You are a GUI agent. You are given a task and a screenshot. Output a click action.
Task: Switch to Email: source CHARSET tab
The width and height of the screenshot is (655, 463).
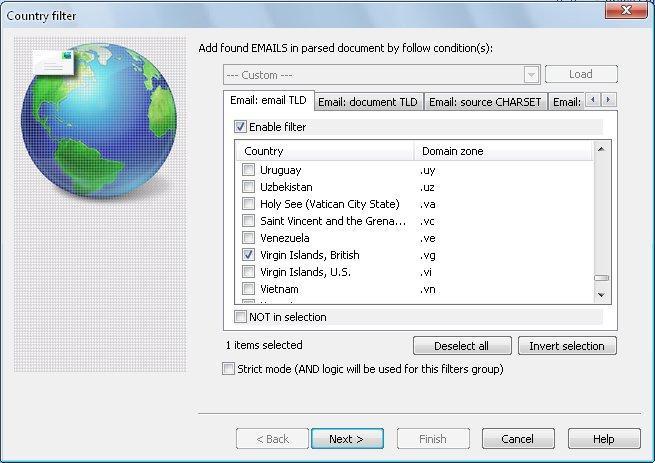(x=485, y=102)
